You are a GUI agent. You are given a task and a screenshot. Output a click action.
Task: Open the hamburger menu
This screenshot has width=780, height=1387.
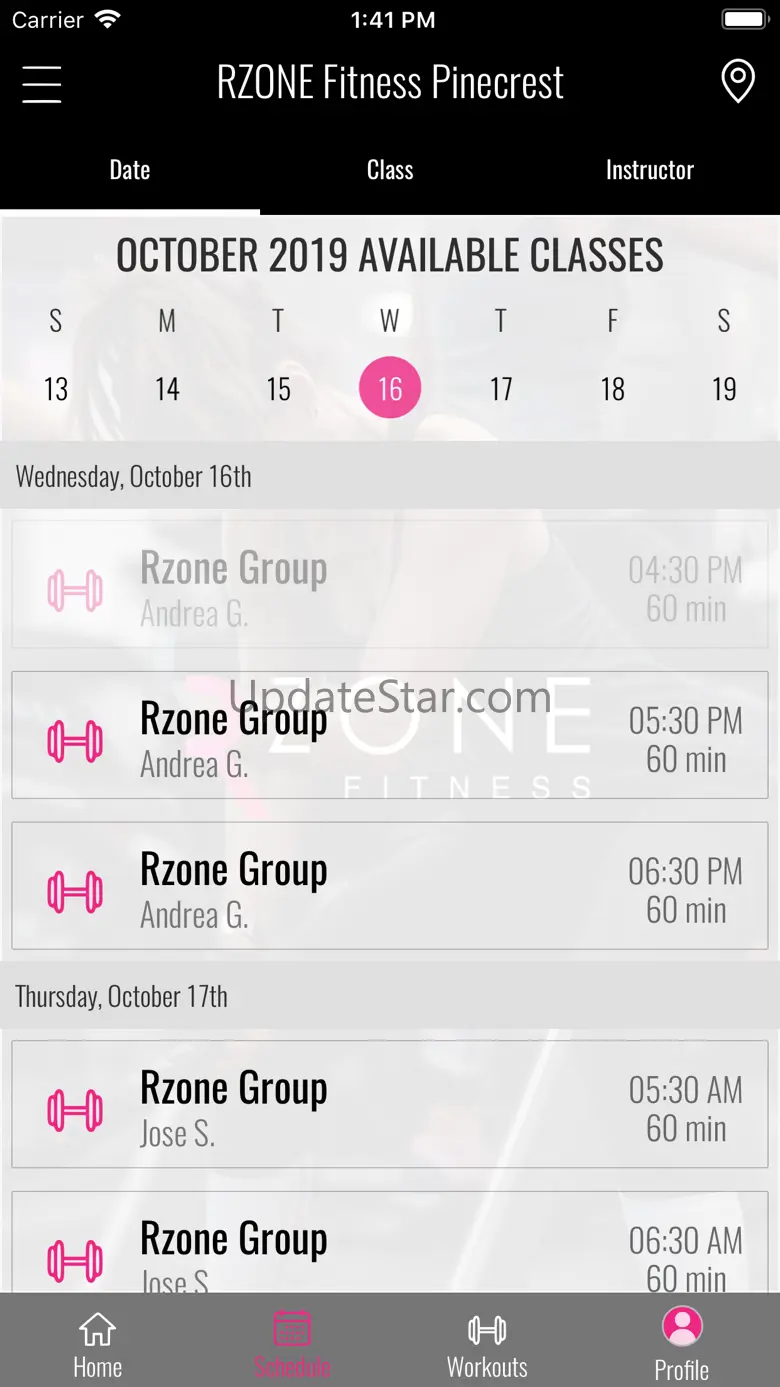pos(42,84)
